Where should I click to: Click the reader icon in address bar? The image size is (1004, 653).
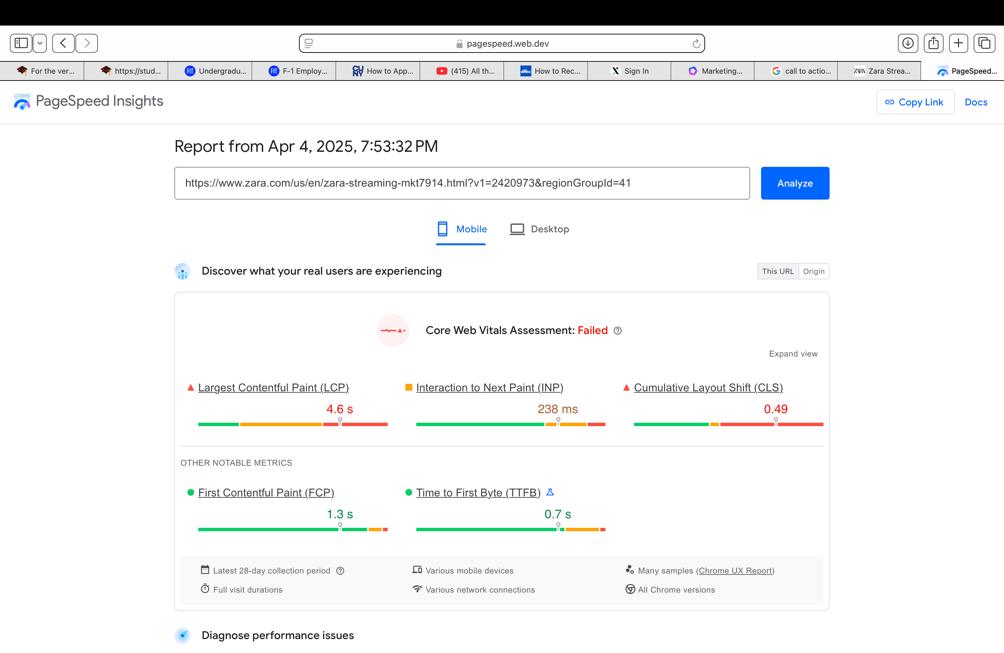click(309, 43)
